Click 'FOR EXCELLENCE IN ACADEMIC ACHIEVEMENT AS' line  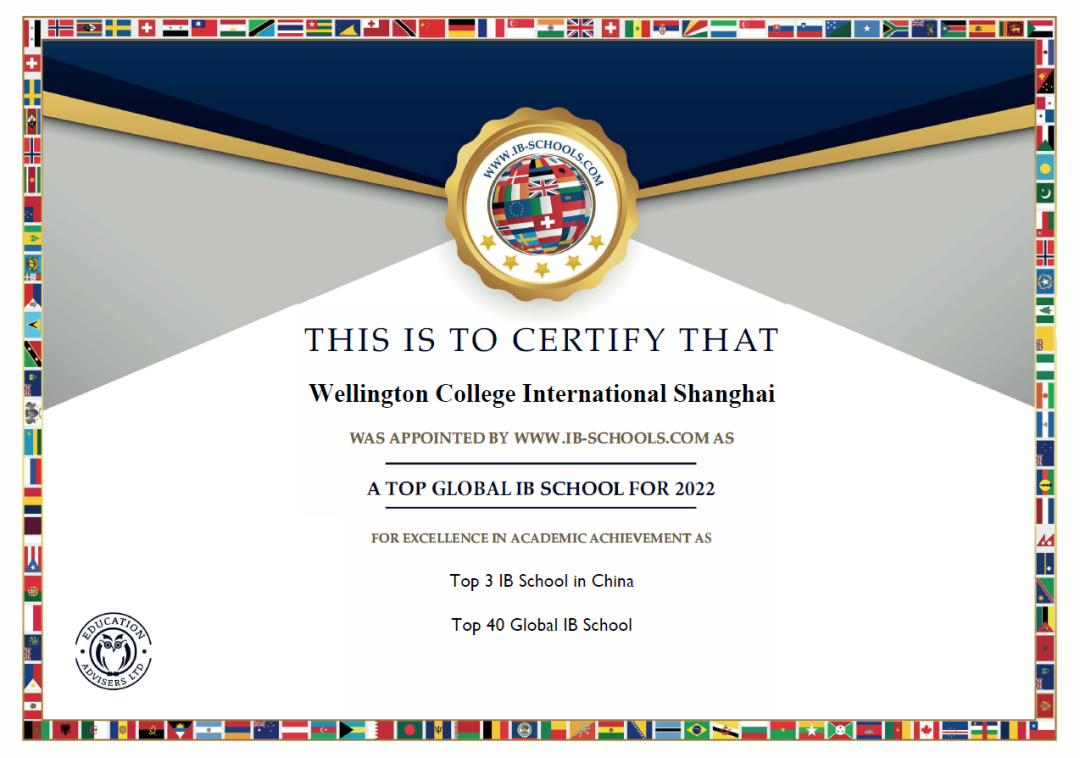click(x=541, y=538)
